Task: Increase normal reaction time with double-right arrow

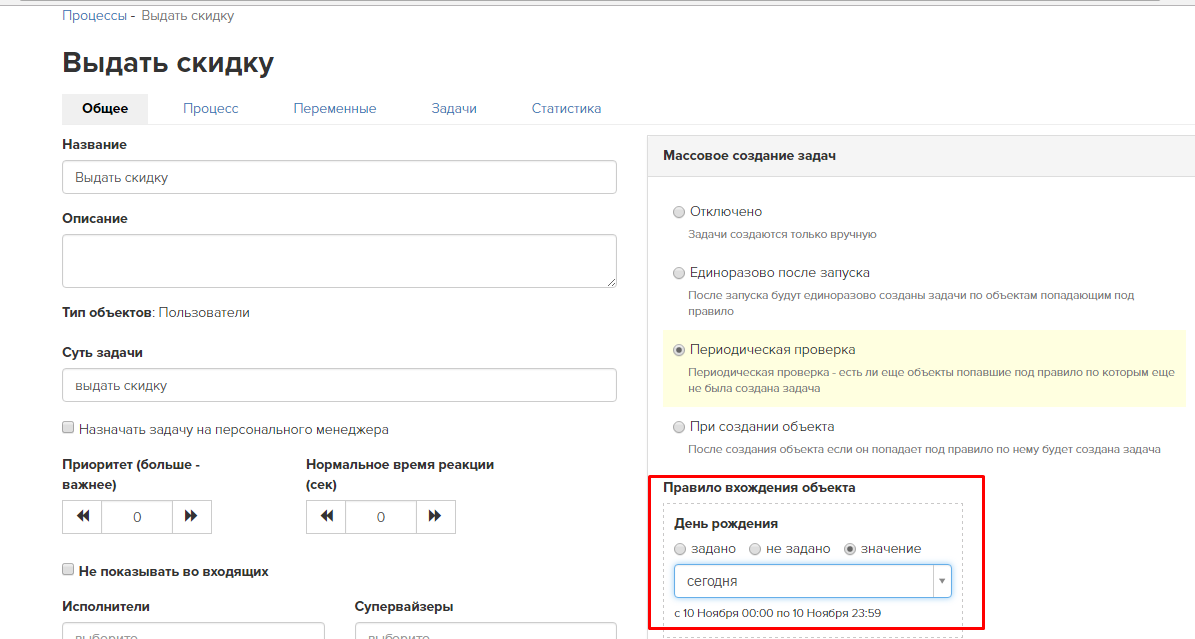Action: pyautogui.click(x=435, y=517)
